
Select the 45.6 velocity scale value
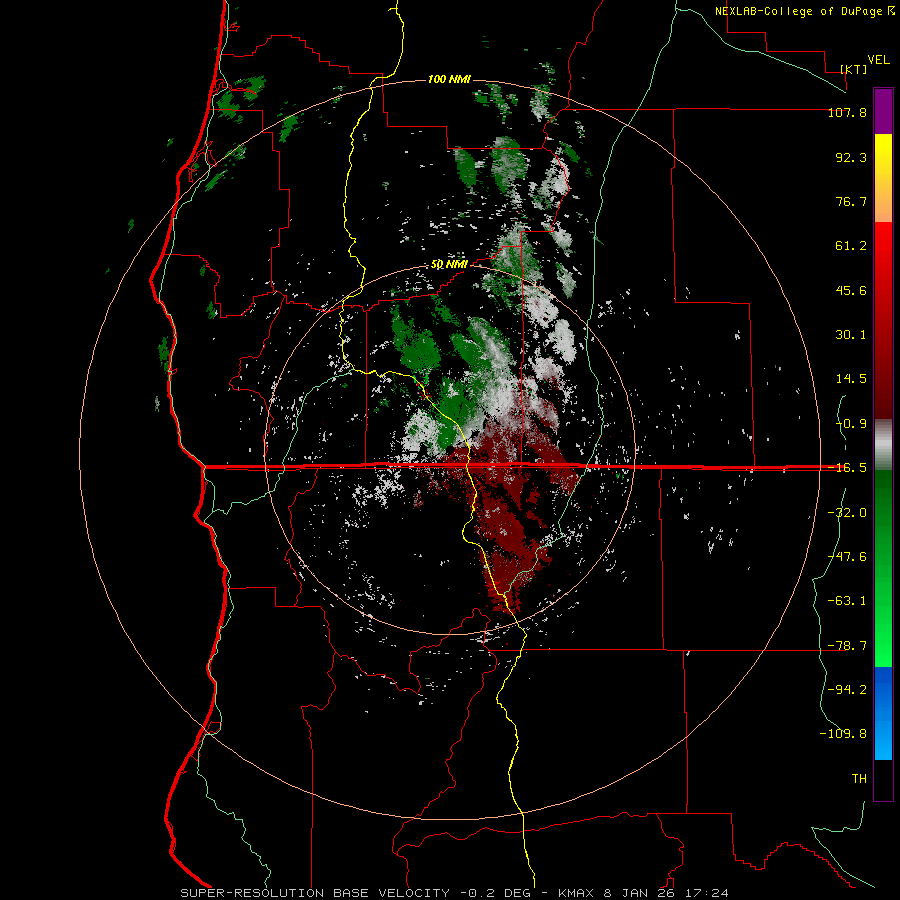coord(851,290)
